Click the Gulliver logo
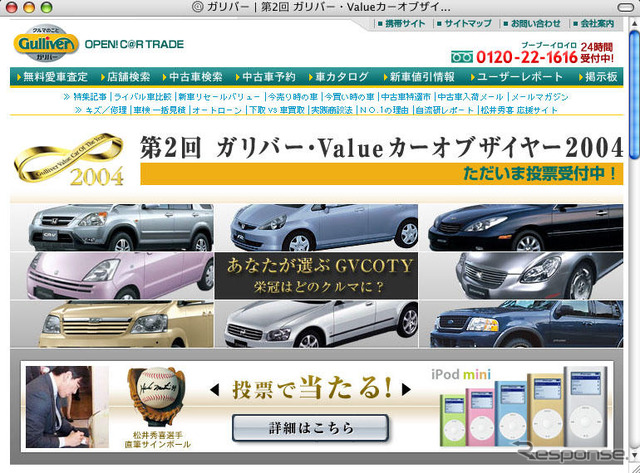The height and width of the screenshot is (473, 640). [x=46, y=43]
